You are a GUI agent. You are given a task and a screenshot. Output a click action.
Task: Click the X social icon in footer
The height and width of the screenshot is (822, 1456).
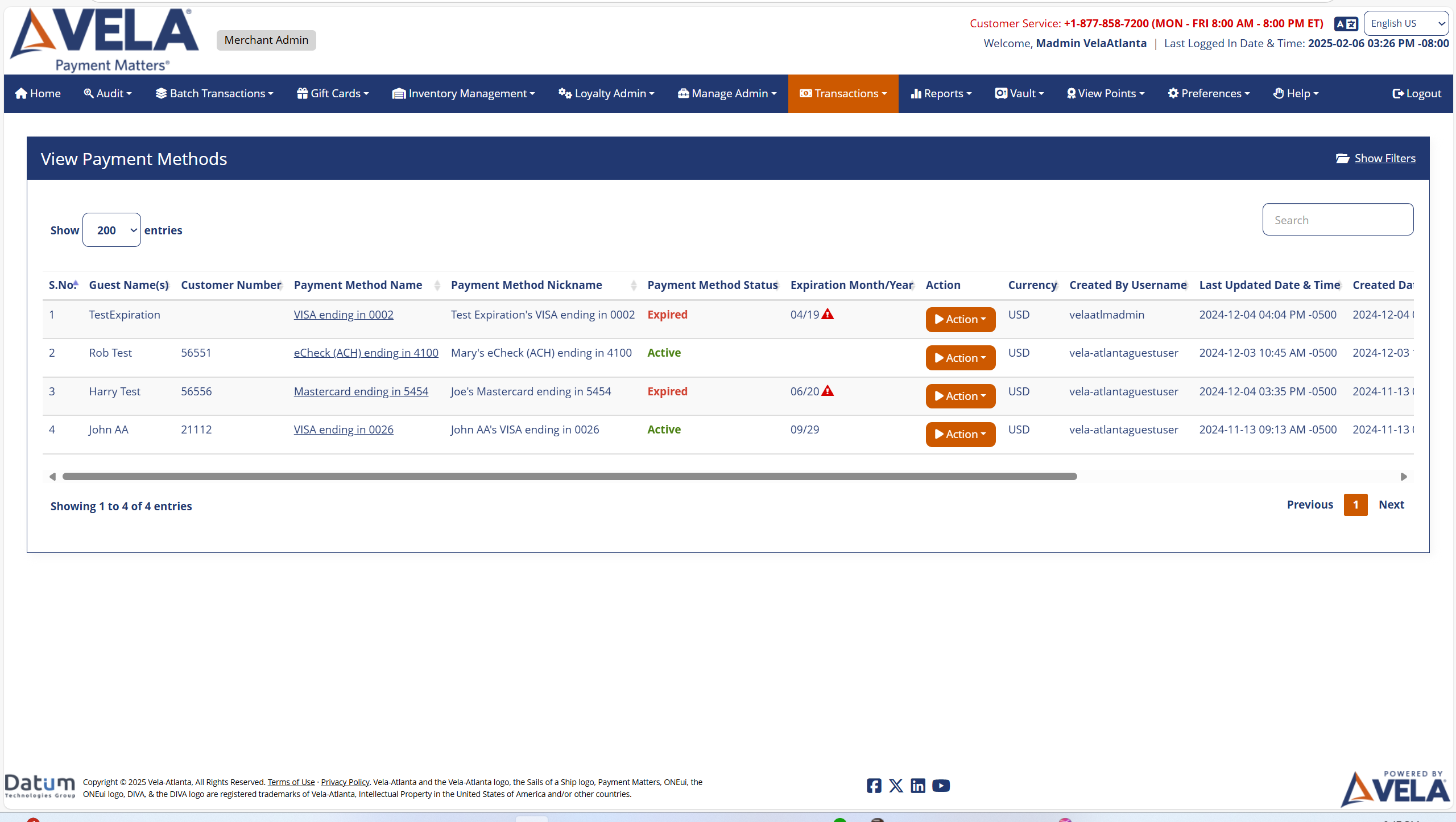pos(896,786)
